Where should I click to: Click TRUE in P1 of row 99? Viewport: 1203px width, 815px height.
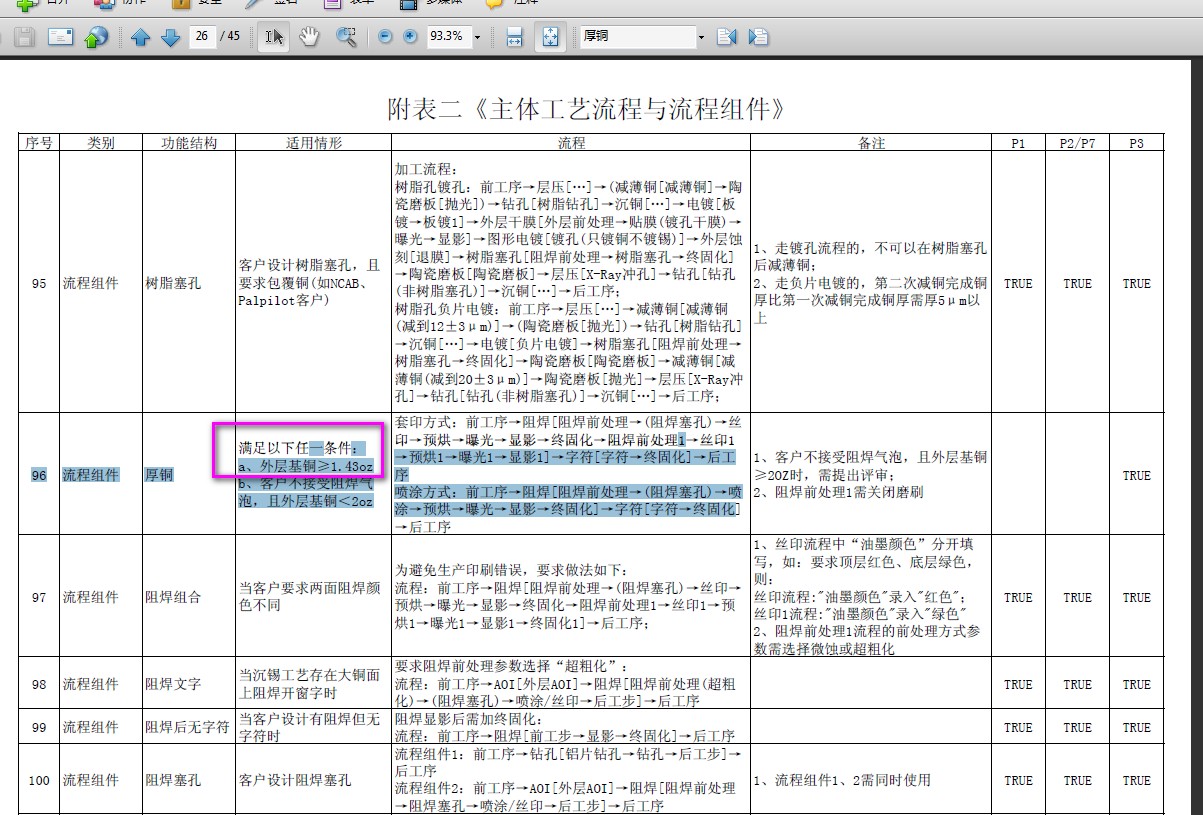point(1018,727)
